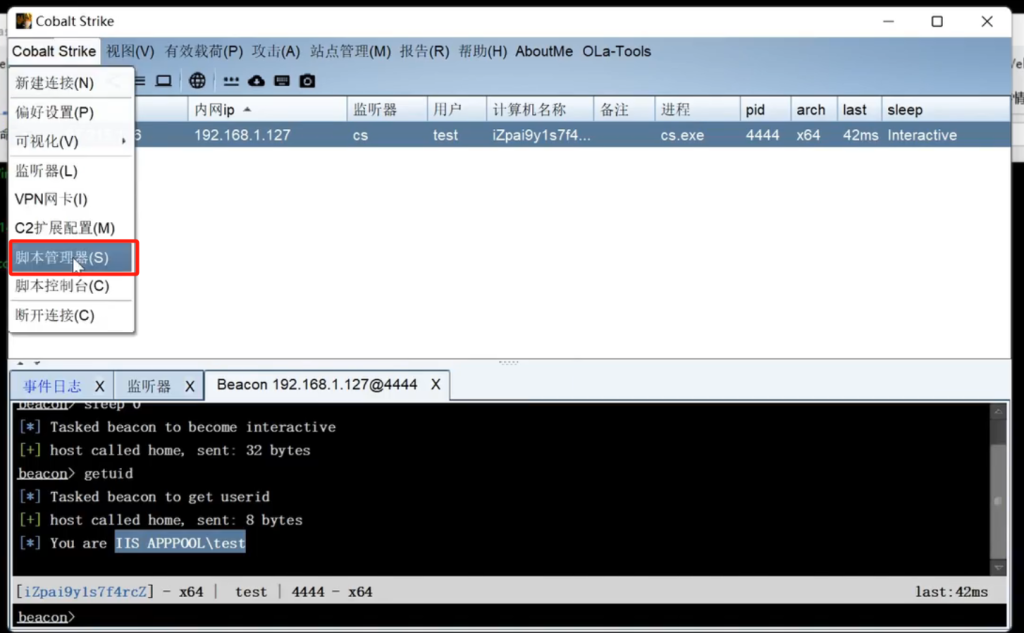1024x633 pixels.
Task: Choose 新建连接(N) from the dropdown menu
Action: coord(72,83)
